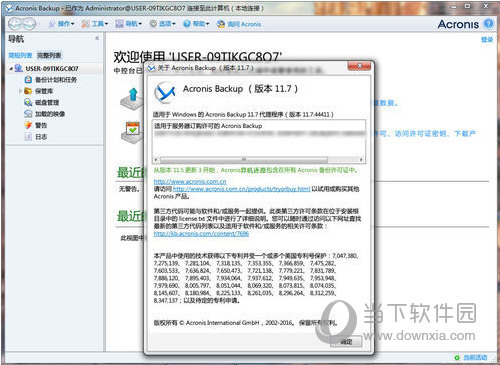500x365 pixels.
Task: Open the 操作 (Actions) menu
Action: tap(62, 24)
